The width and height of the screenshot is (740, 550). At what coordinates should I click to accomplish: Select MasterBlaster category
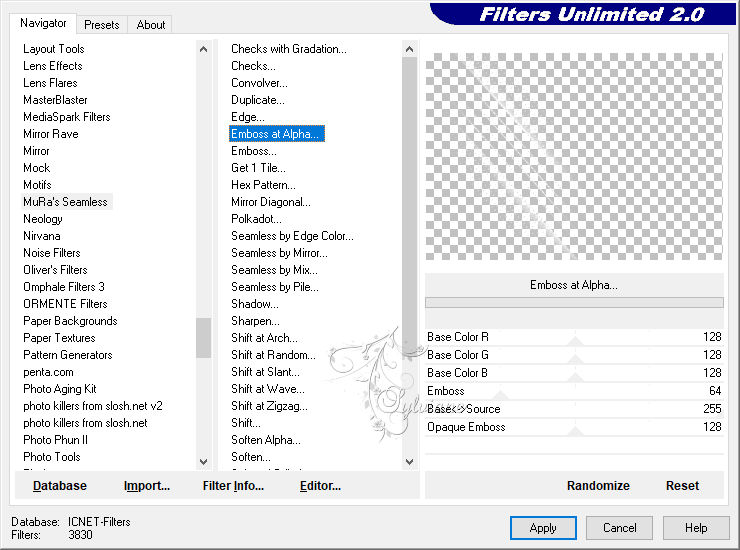(x=55, y=100)
